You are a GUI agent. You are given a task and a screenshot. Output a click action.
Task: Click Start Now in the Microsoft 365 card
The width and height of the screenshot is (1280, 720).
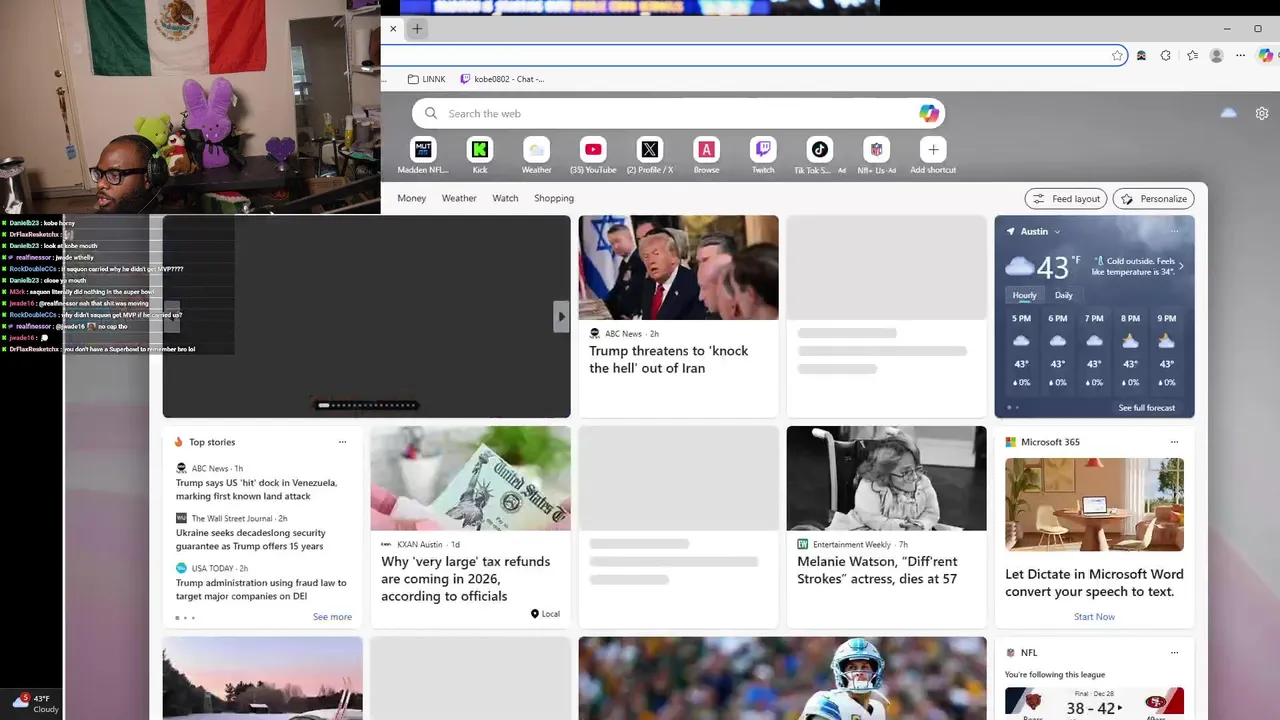point(1094,617)
